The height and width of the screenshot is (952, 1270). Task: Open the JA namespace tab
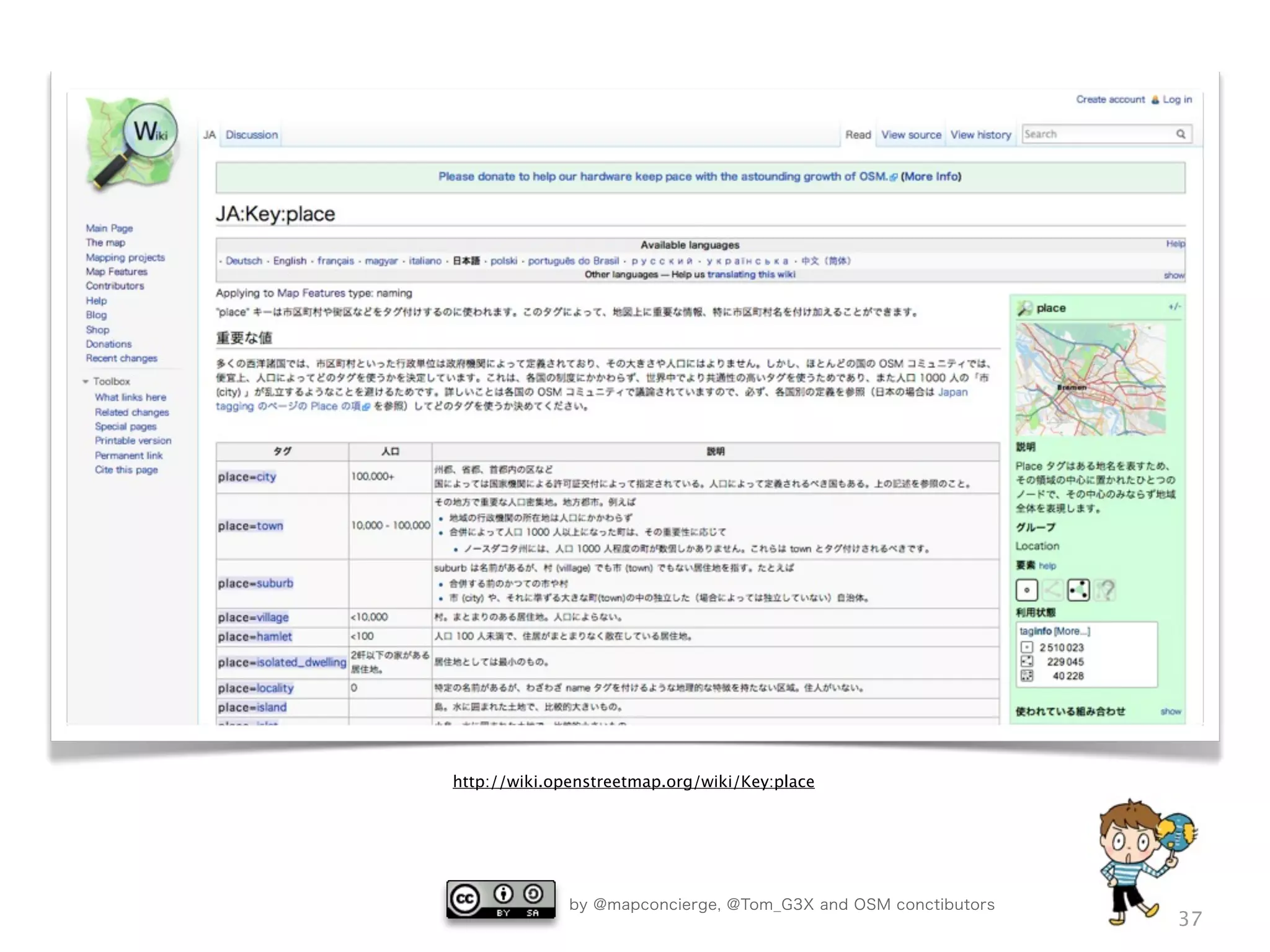[210, 135]
